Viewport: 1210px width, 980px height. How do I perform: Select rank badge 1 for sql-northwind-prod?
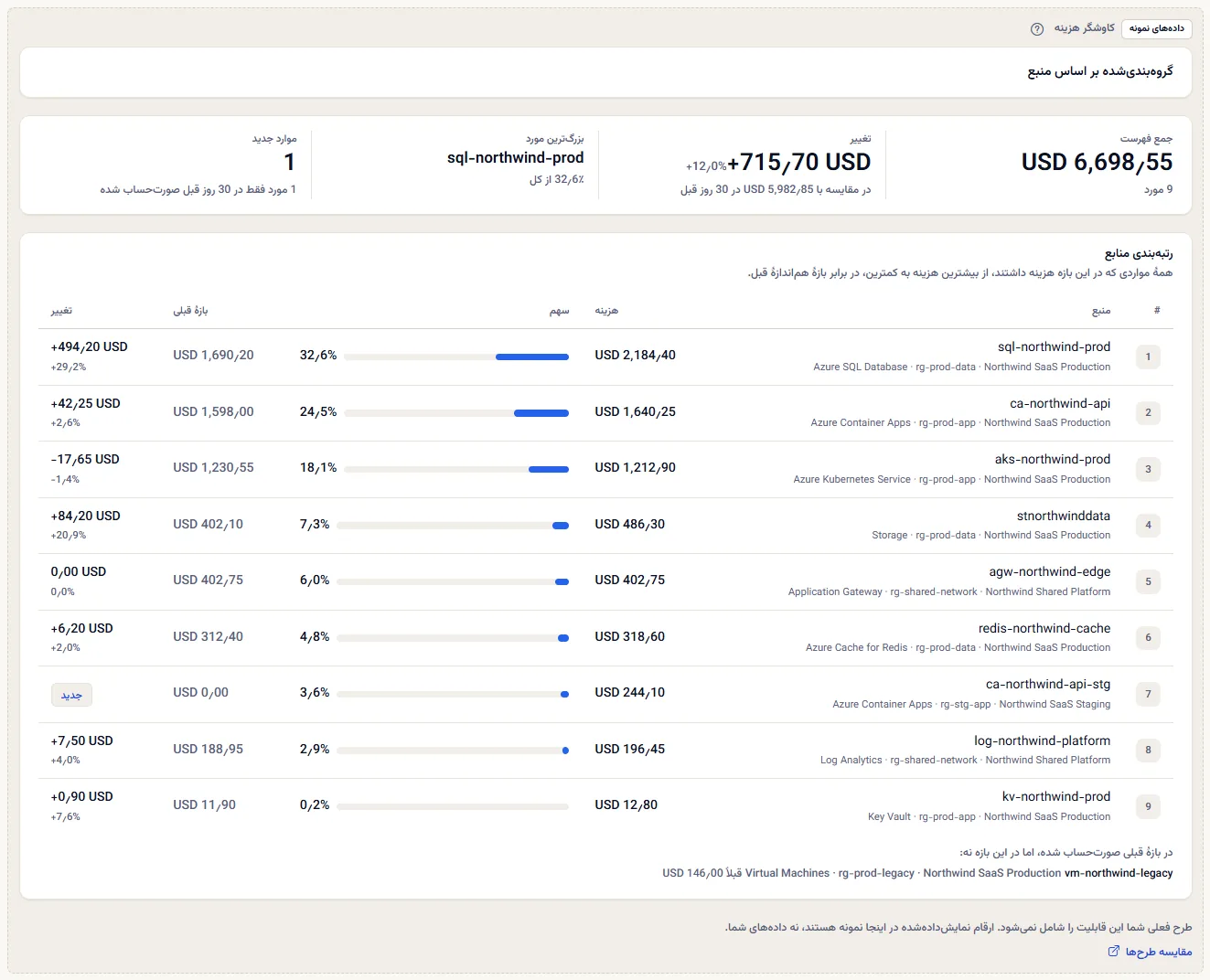point(1149,357)
